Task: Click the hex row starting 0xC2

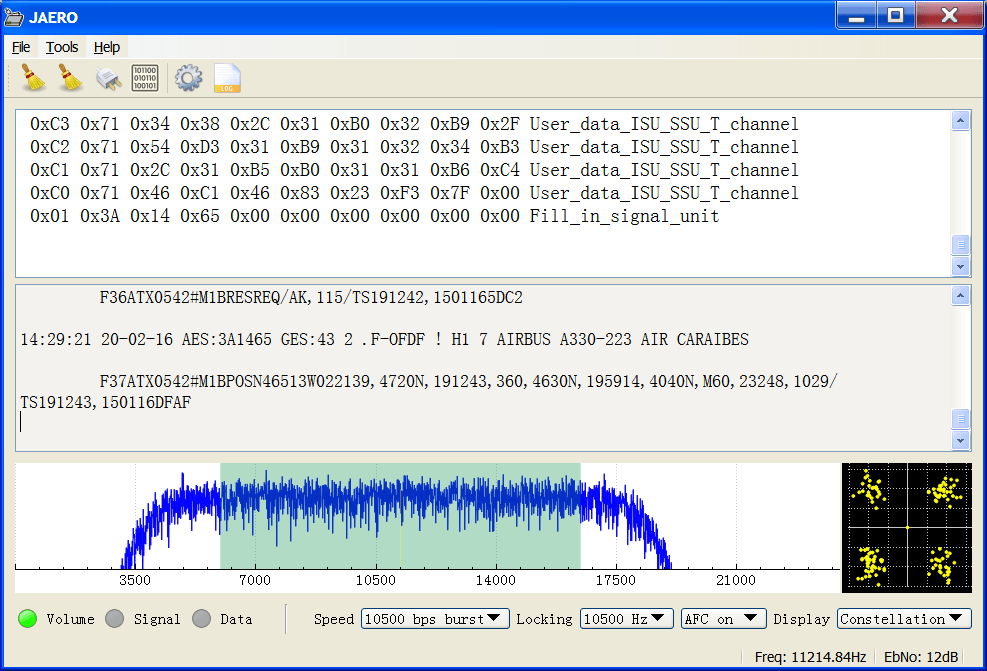Action: pos(414,147)
